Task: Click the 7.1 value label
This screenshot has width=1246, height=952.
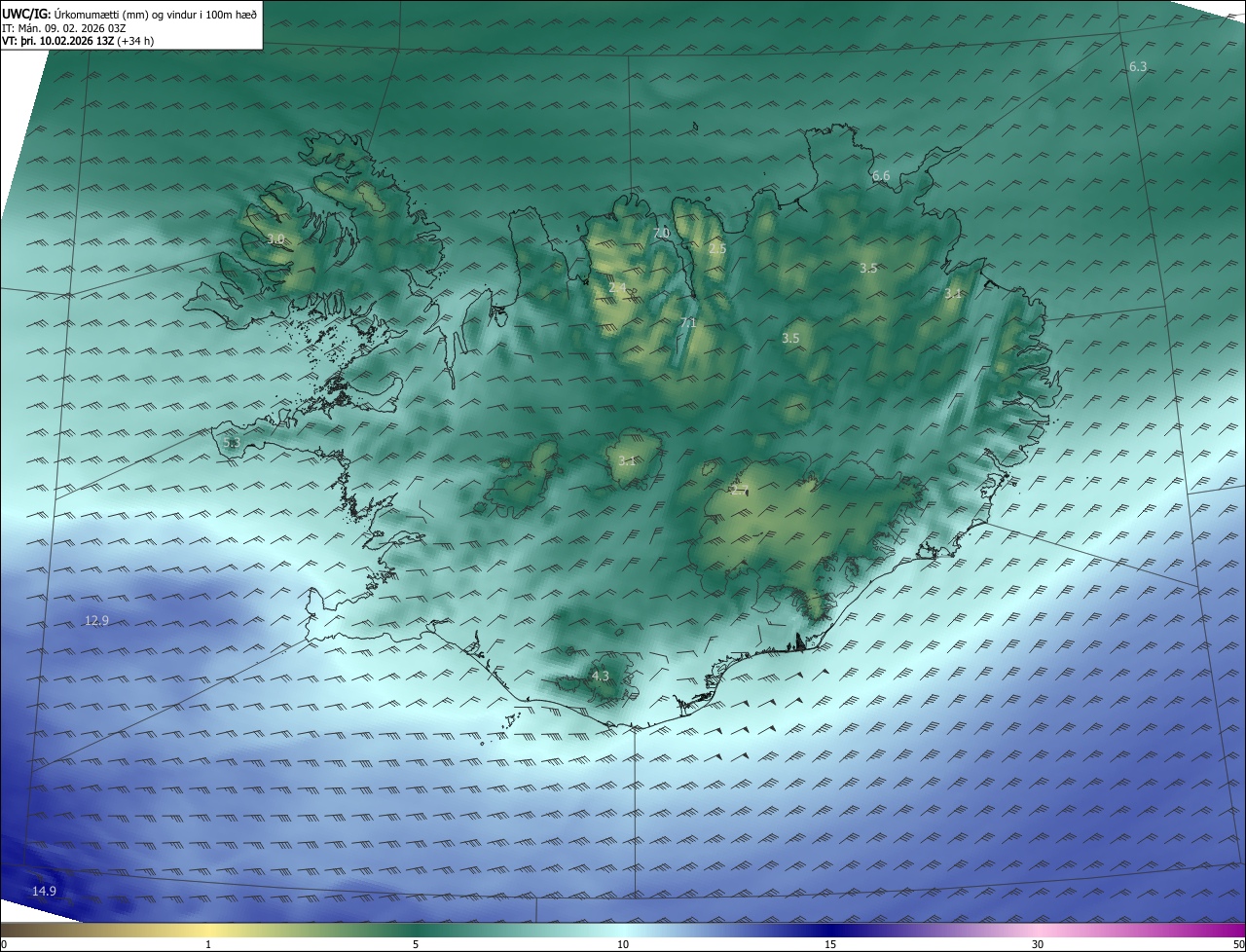Action: tap(688, 323)
